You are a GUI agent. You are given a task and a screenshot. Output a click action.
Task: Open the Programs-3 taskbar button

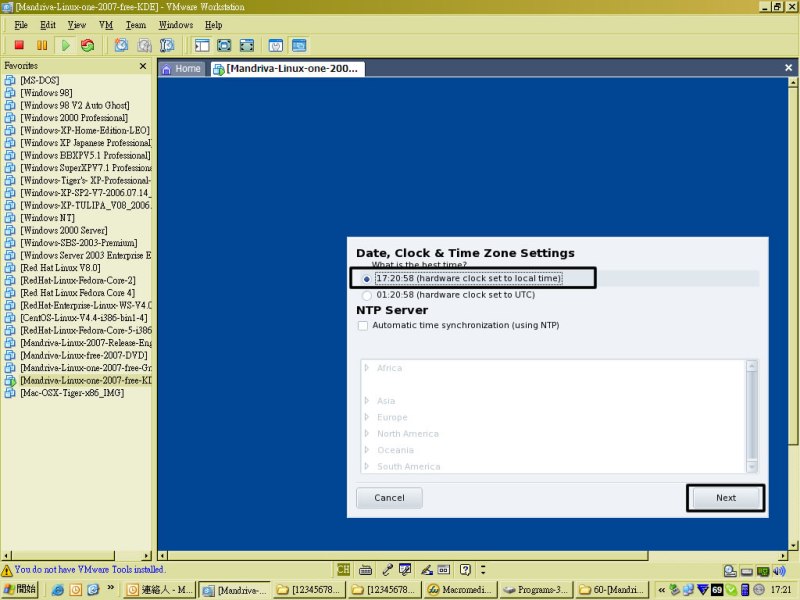(x=536, y=590)
